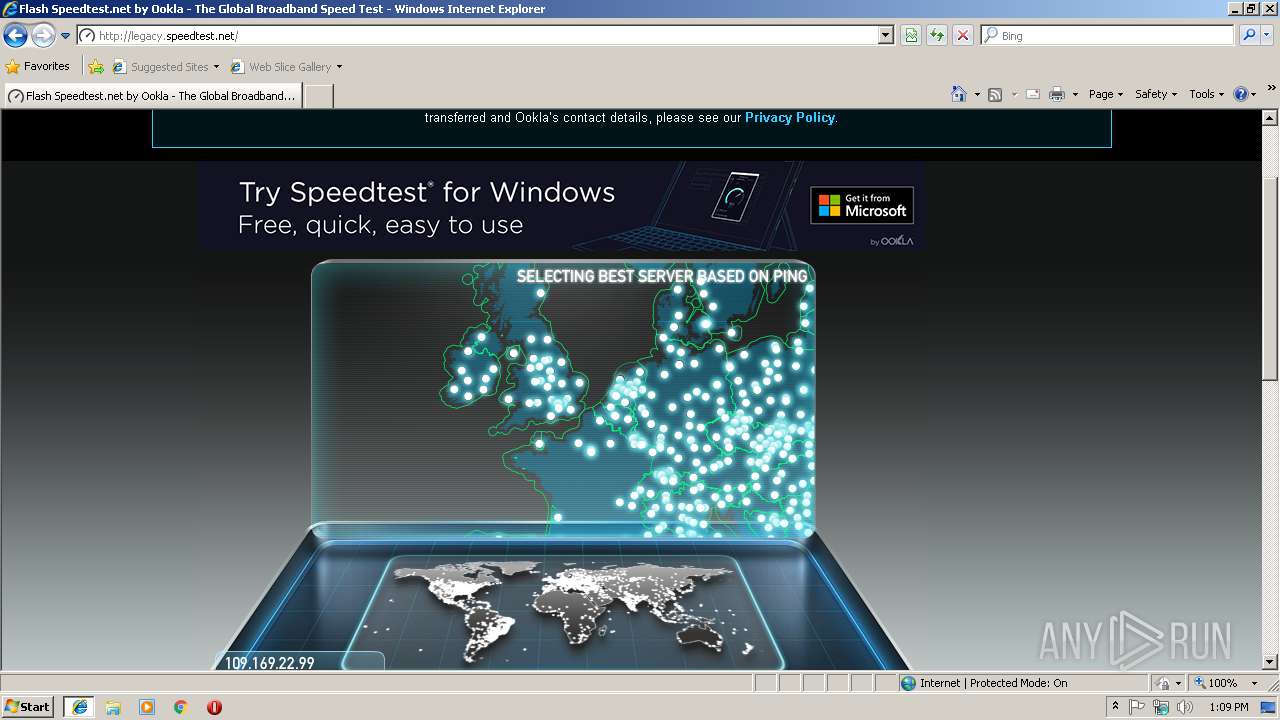
Task: Click the Help question mark icon
Action: 1241,94
